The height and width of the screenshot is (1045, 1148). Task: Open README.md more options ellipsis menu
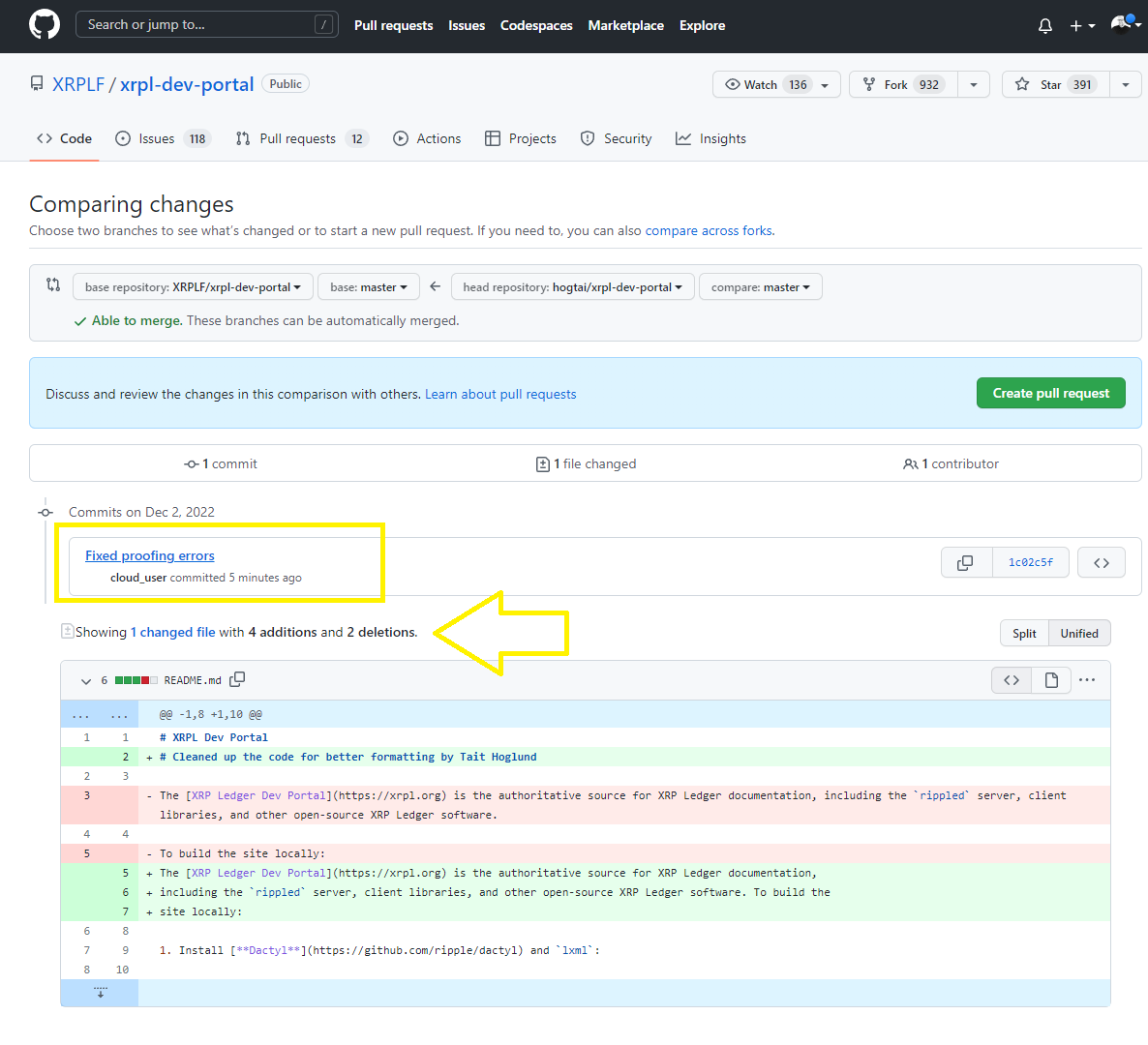click(1087, 680)
